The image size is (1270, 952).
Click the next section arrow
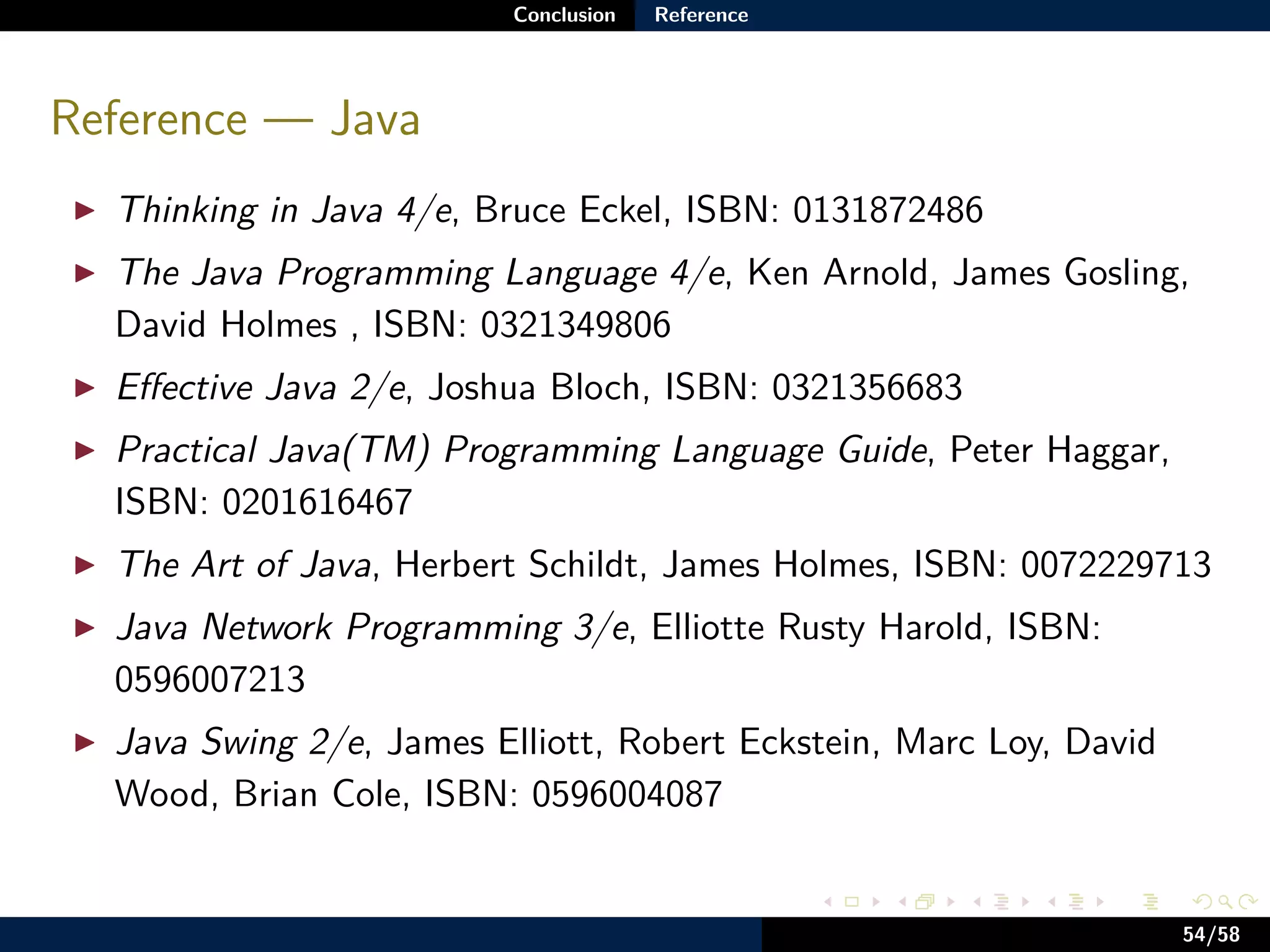pyautogui.click(x=1100, y=902)
